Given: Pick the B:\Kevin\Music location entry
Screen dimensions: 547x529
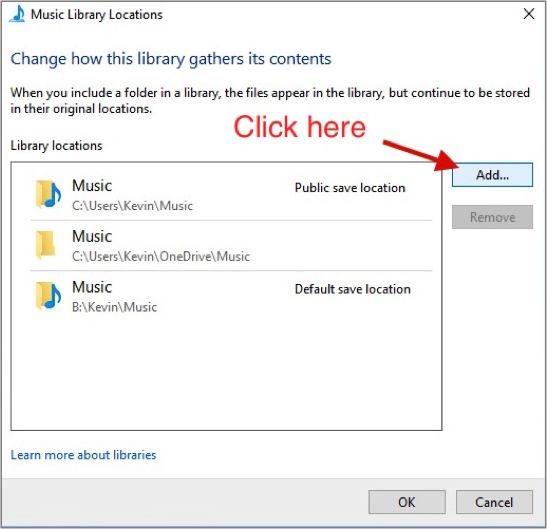Looking at the screenshot, I should pyautogui.click(x=231, y=296).
